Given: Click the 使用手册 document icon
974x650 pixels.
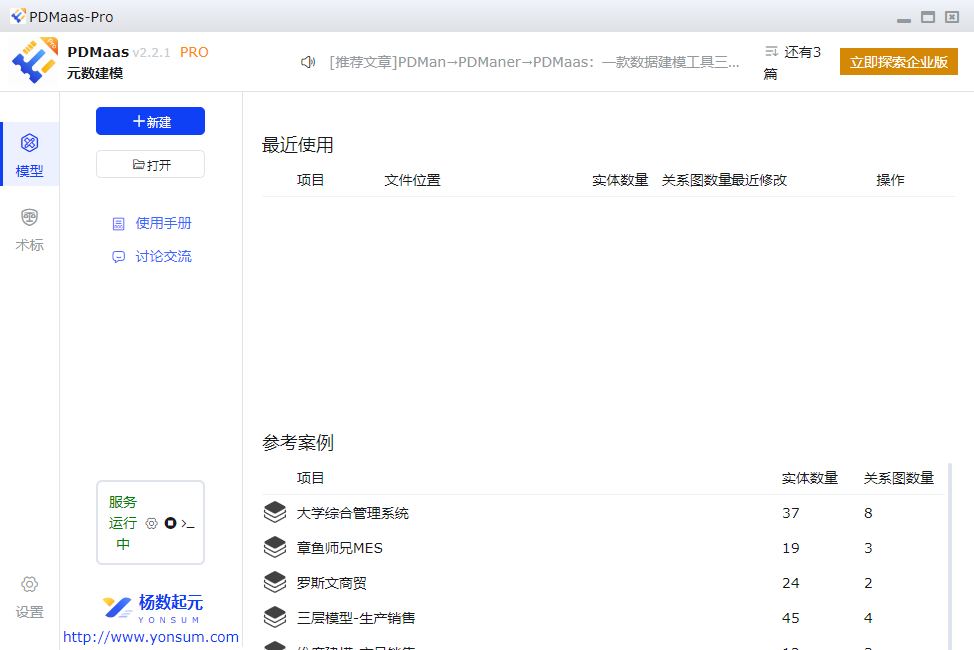Looking at the screenshot, I should [118, 224].
